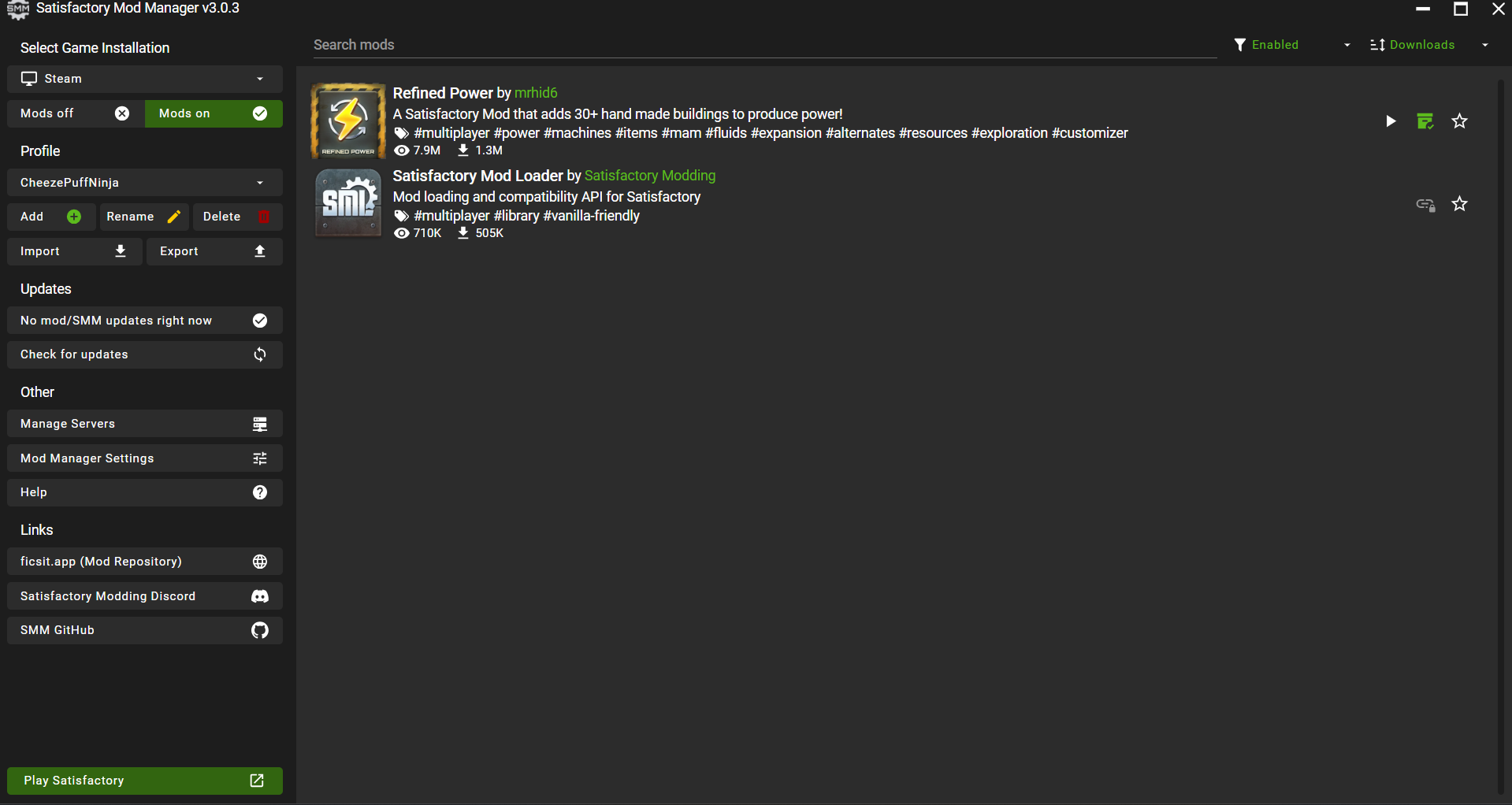Toggle Mods on
This screenshot has width=1512, height=805.
point(214,113)
